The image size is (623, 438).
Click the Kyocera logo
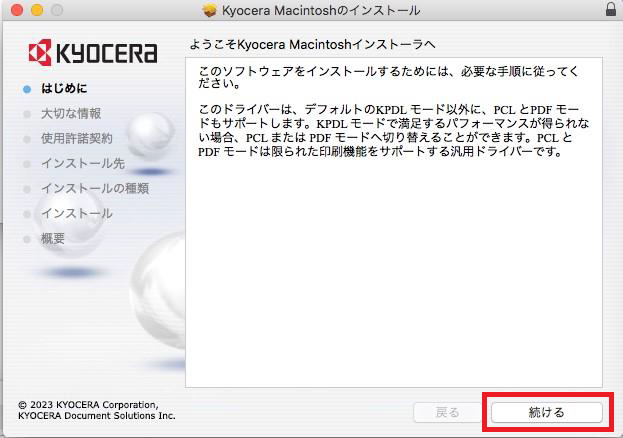[x=93, y=53]
